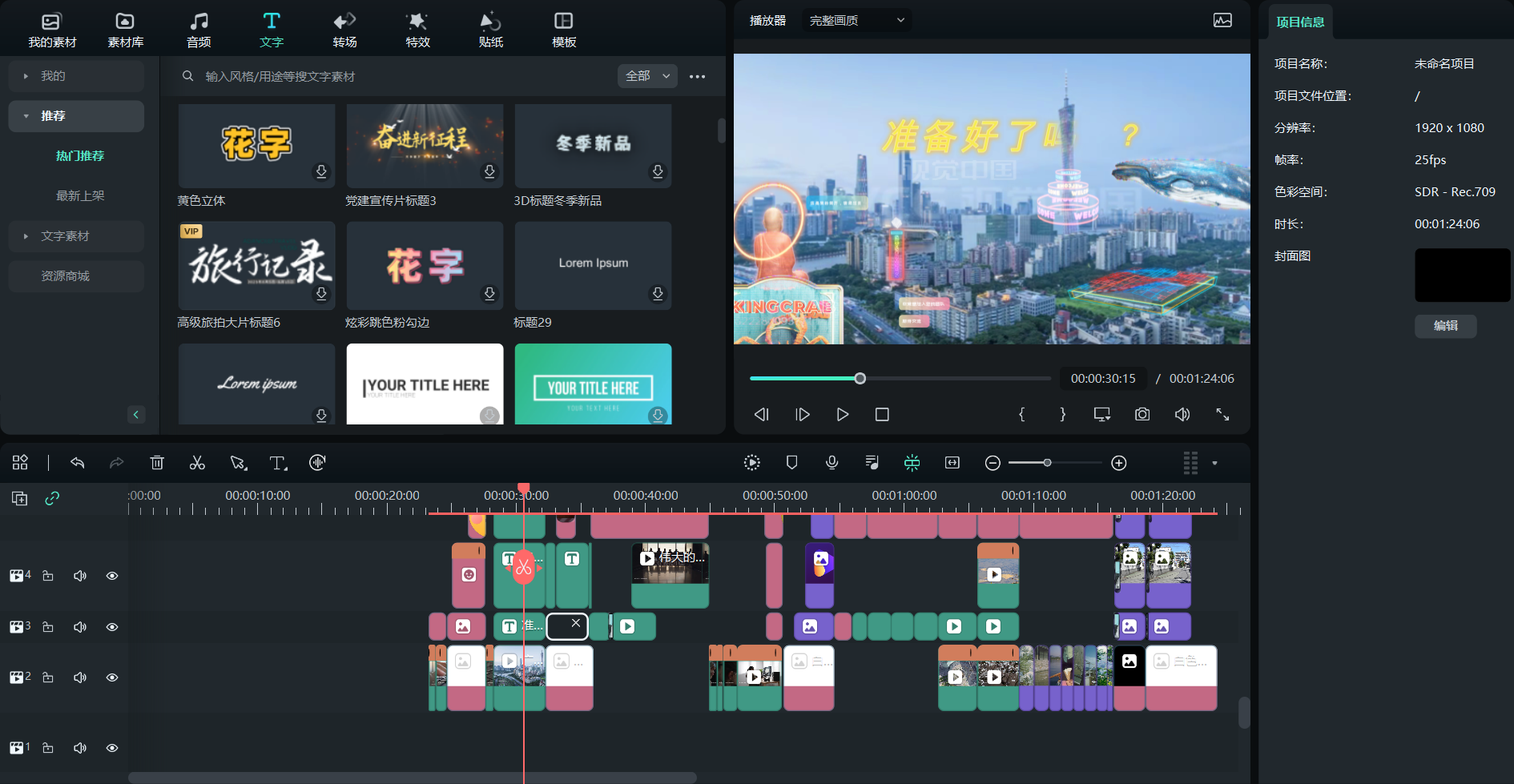Select the 炫彩跳色粉勾边 text thumbnail

coord(425,266)
